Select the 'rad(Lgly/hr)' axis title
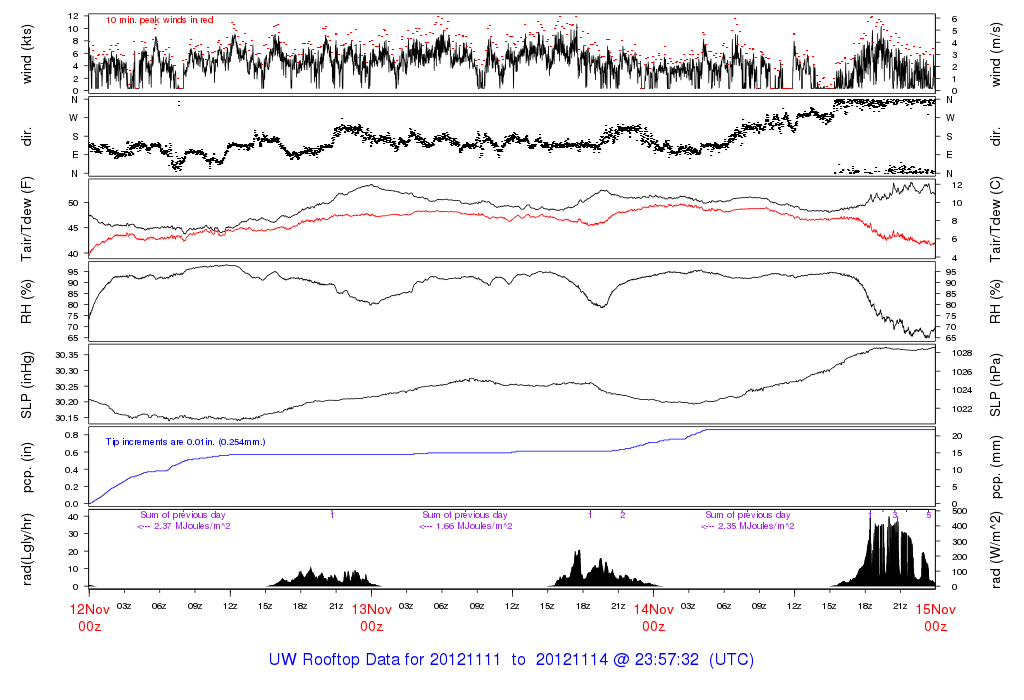Screen dimensions: 1024x700 pyautogui.click(x=29, y=548)
